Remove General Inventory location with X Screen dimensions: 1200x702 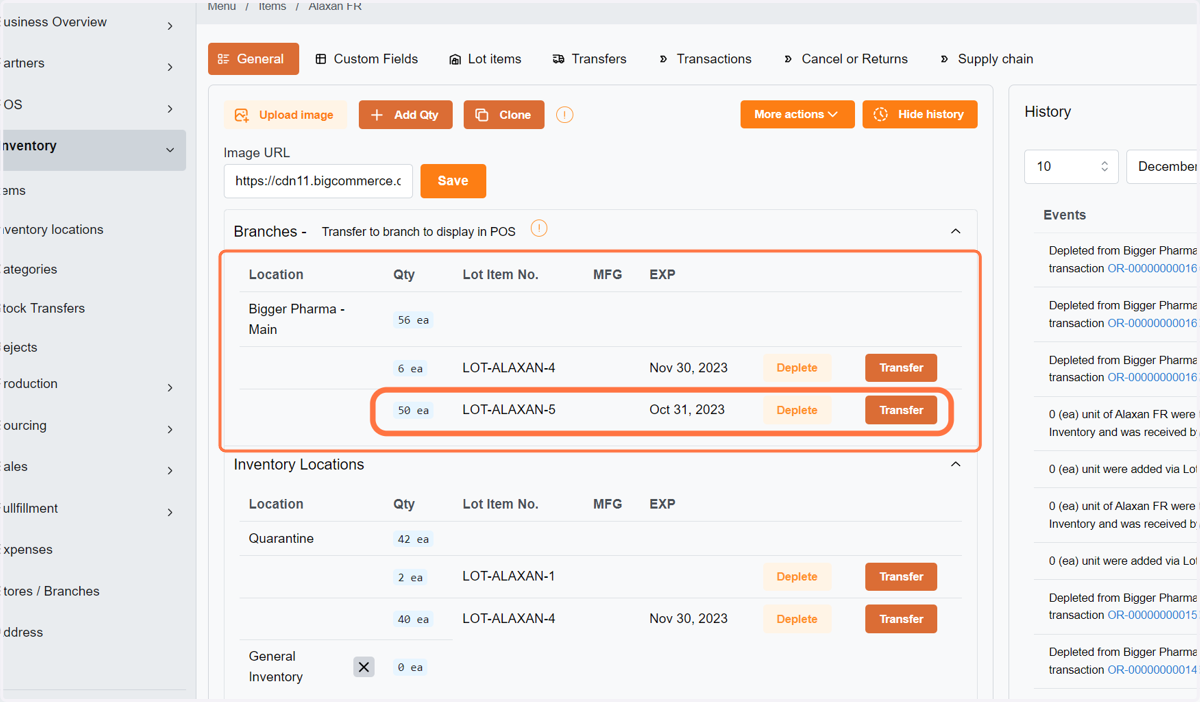[364, 667]
